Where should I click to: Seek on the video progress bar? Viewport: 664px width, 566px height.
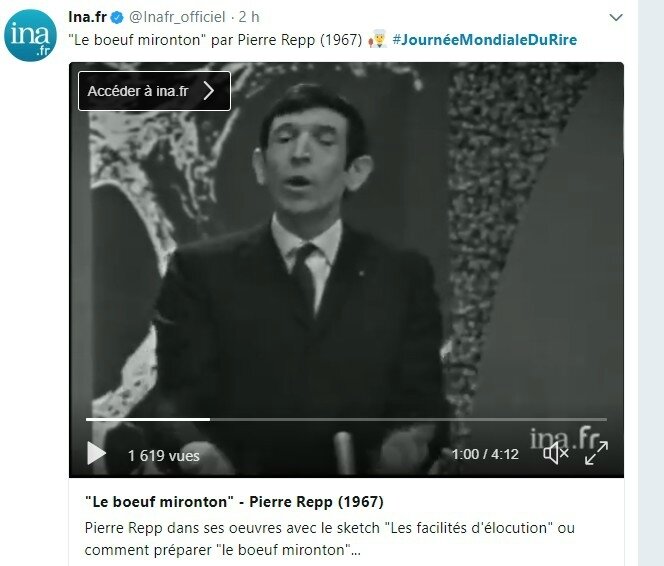[x=346, y=419]
